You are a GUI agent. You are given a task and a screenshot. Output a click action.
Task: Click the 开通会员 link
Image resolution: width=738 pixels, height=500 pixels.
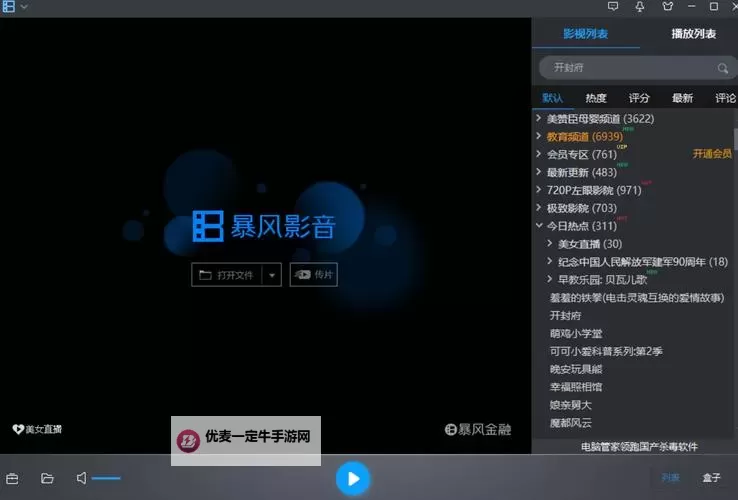click(712, 154)
